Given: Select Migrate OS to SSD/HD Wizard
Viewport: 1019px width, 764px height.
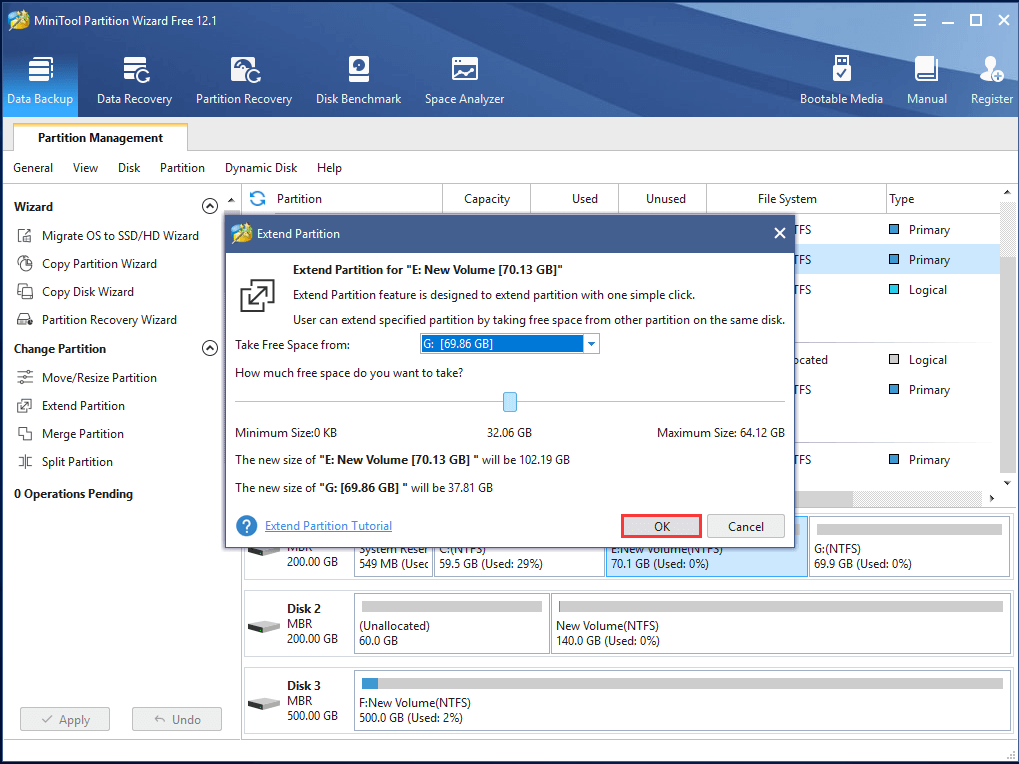Looking at the screenshot, I should pos(120,236).
